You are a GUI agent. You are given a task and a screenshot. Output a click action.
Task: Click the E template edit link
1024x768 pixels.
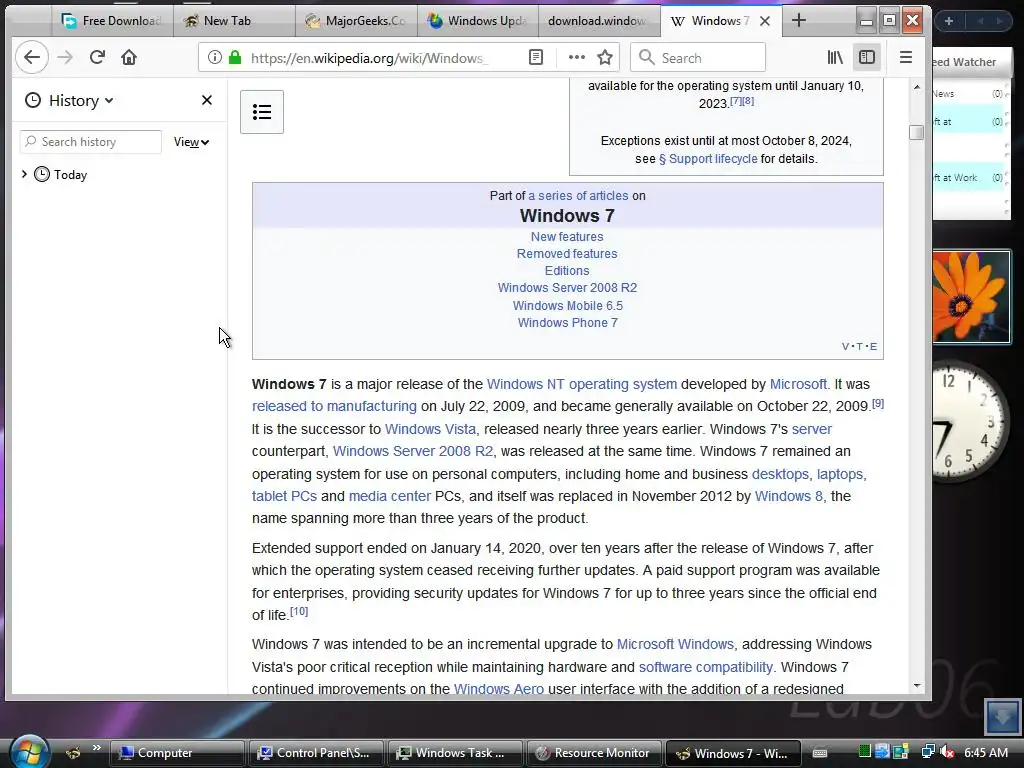coord(873,346)
